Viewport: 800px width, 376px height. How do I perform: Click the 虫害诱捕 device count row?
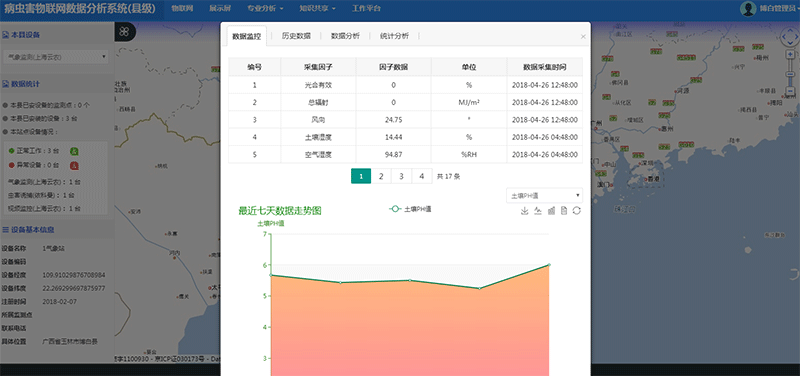point(41,195)
